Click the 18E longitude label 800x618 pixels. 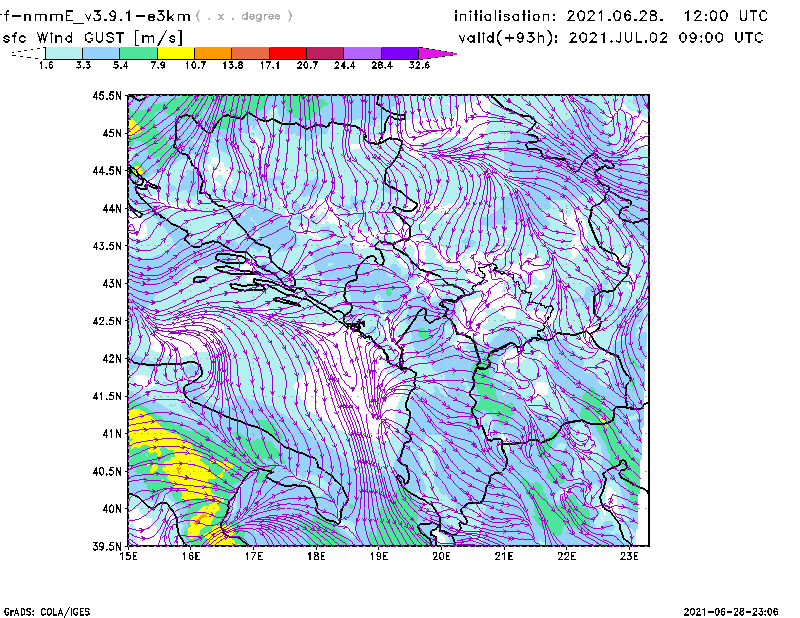(316, 556)
